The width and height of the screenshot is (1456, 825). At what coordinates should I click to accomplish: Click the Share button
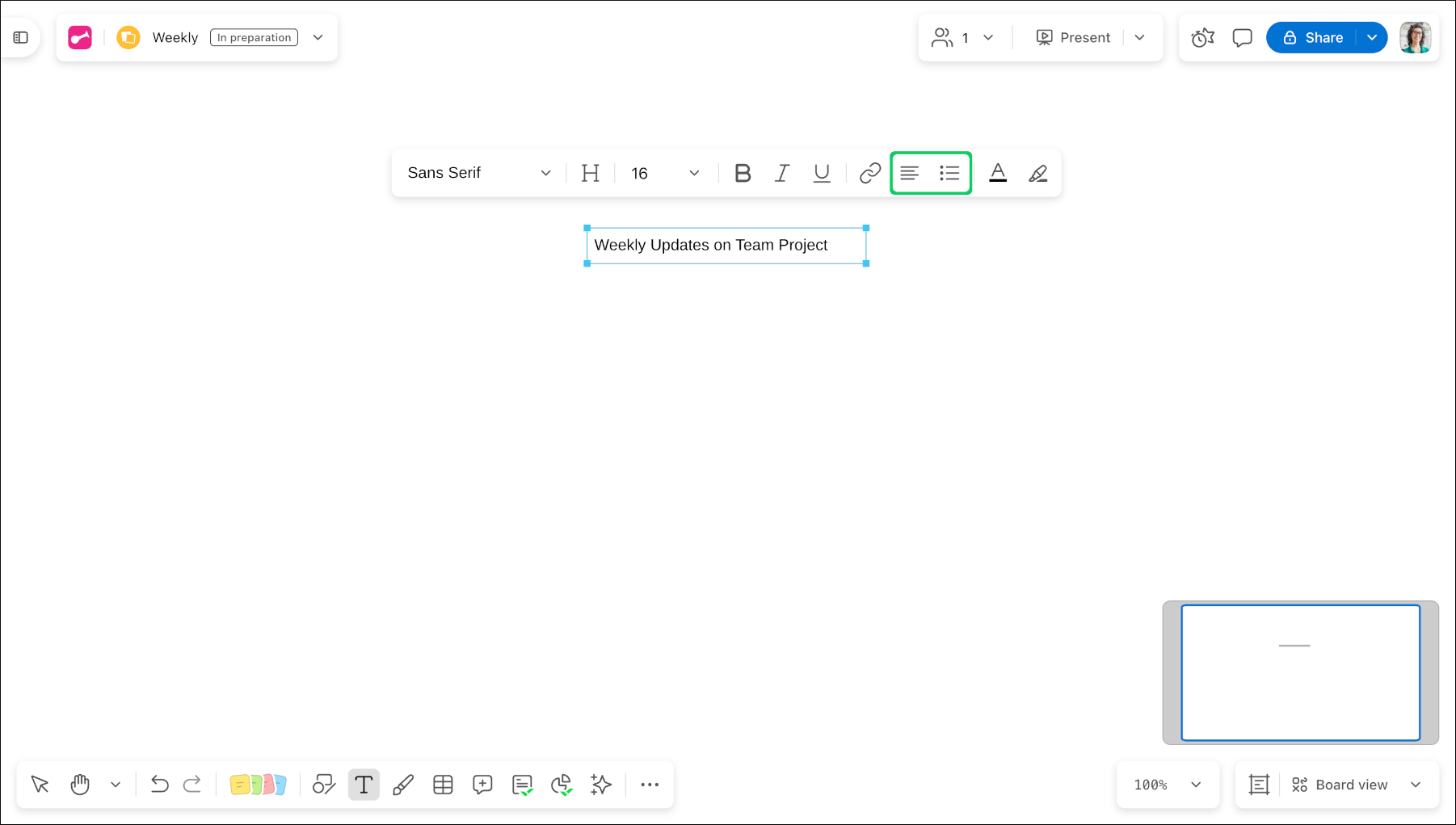coord(1313,38)
